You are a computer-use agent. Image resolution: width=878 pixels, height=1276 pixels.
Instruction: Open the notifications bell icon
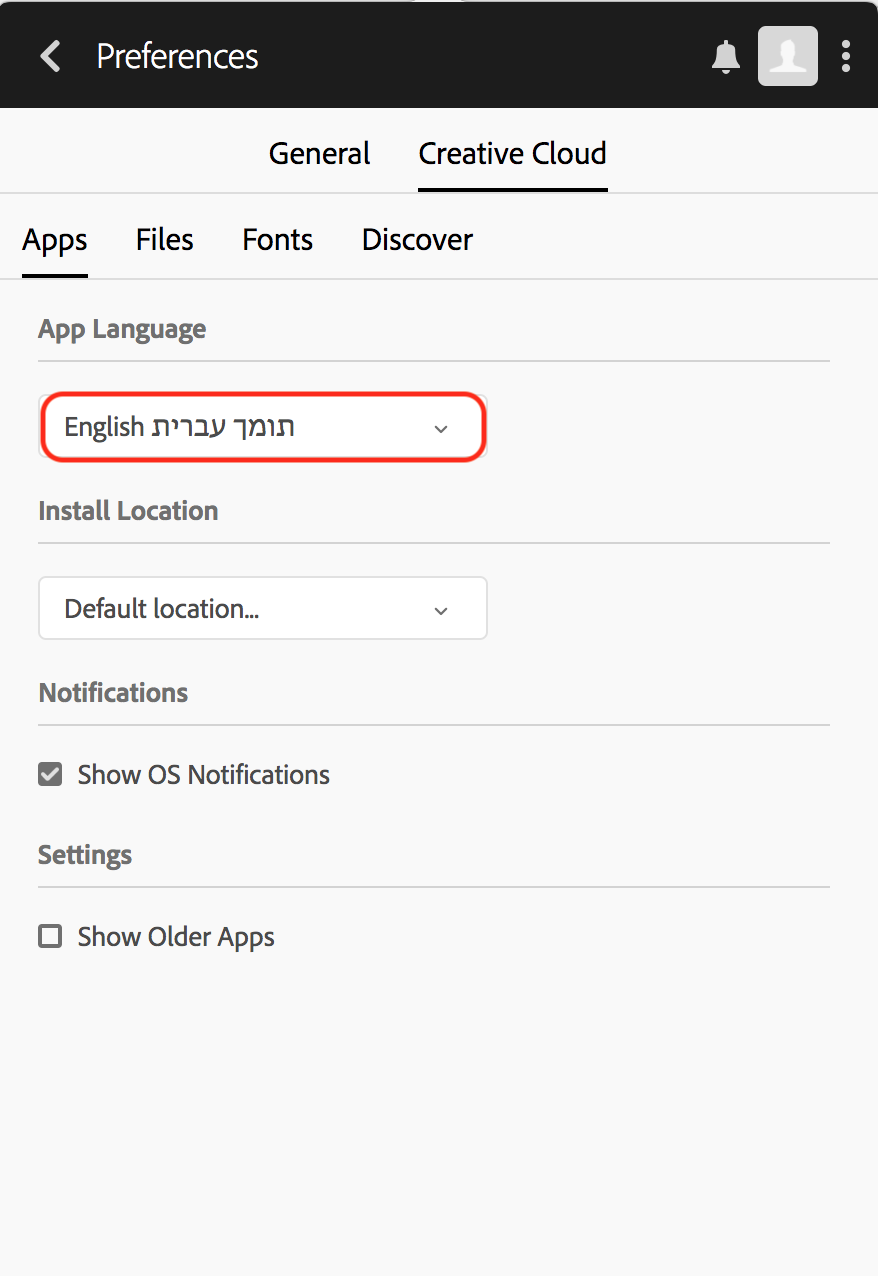pos(725,56)
